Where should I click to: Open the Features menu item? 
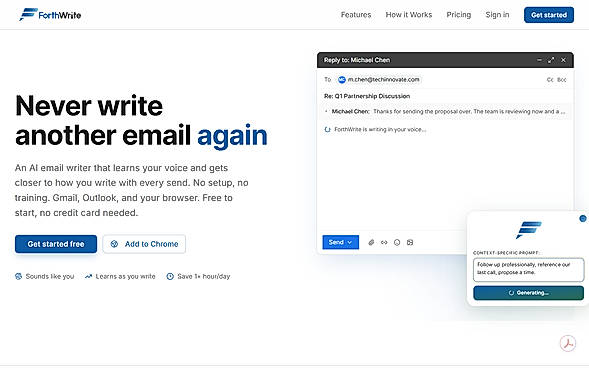[356, 15]
